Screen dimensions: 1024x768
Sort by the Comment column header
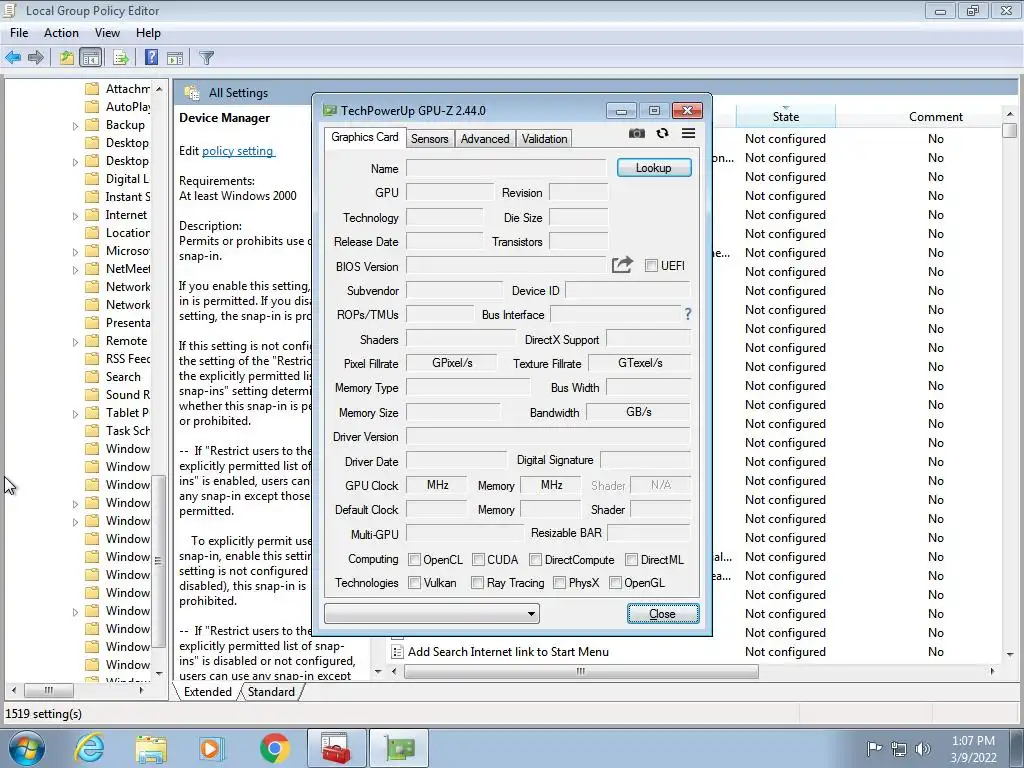pos(936,116)
